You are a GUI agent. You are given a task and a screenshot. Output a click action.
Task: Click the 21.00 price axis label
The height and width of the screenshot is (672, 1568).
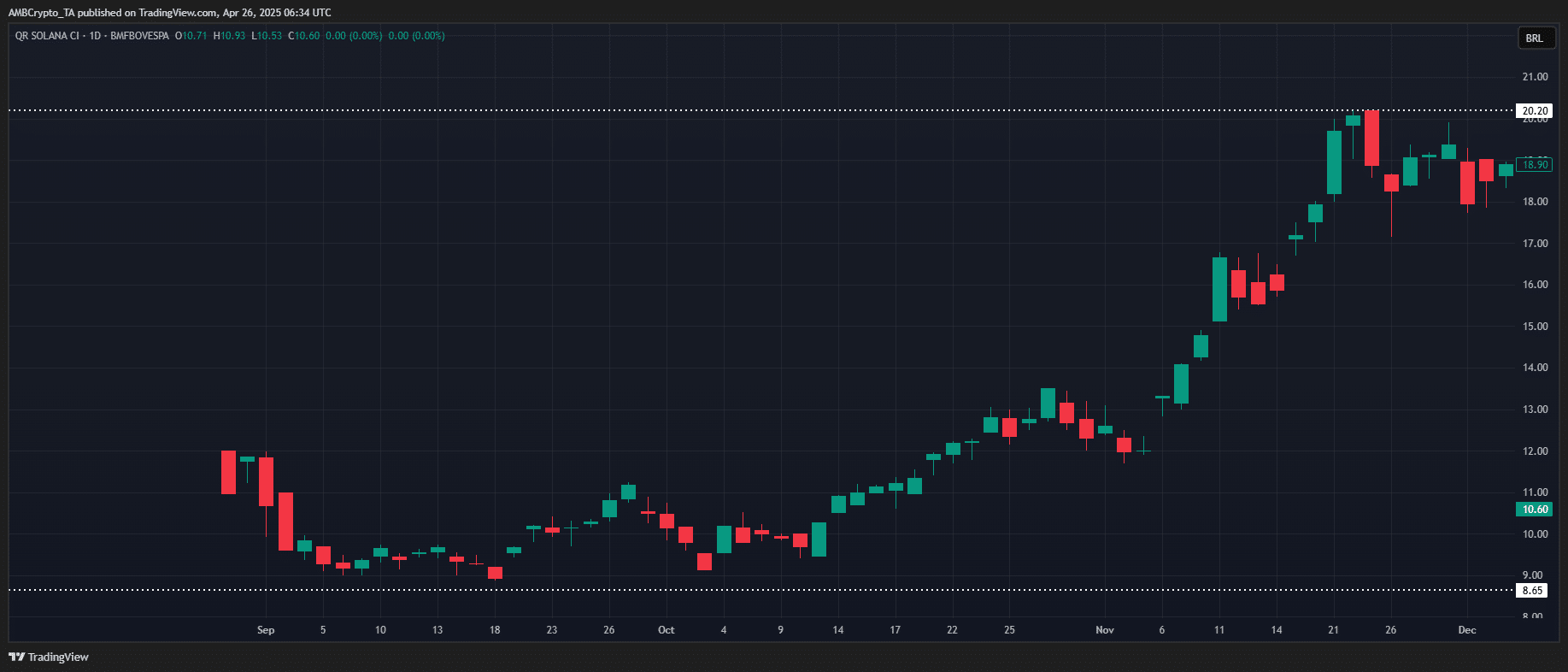[x=1535, y=77]
